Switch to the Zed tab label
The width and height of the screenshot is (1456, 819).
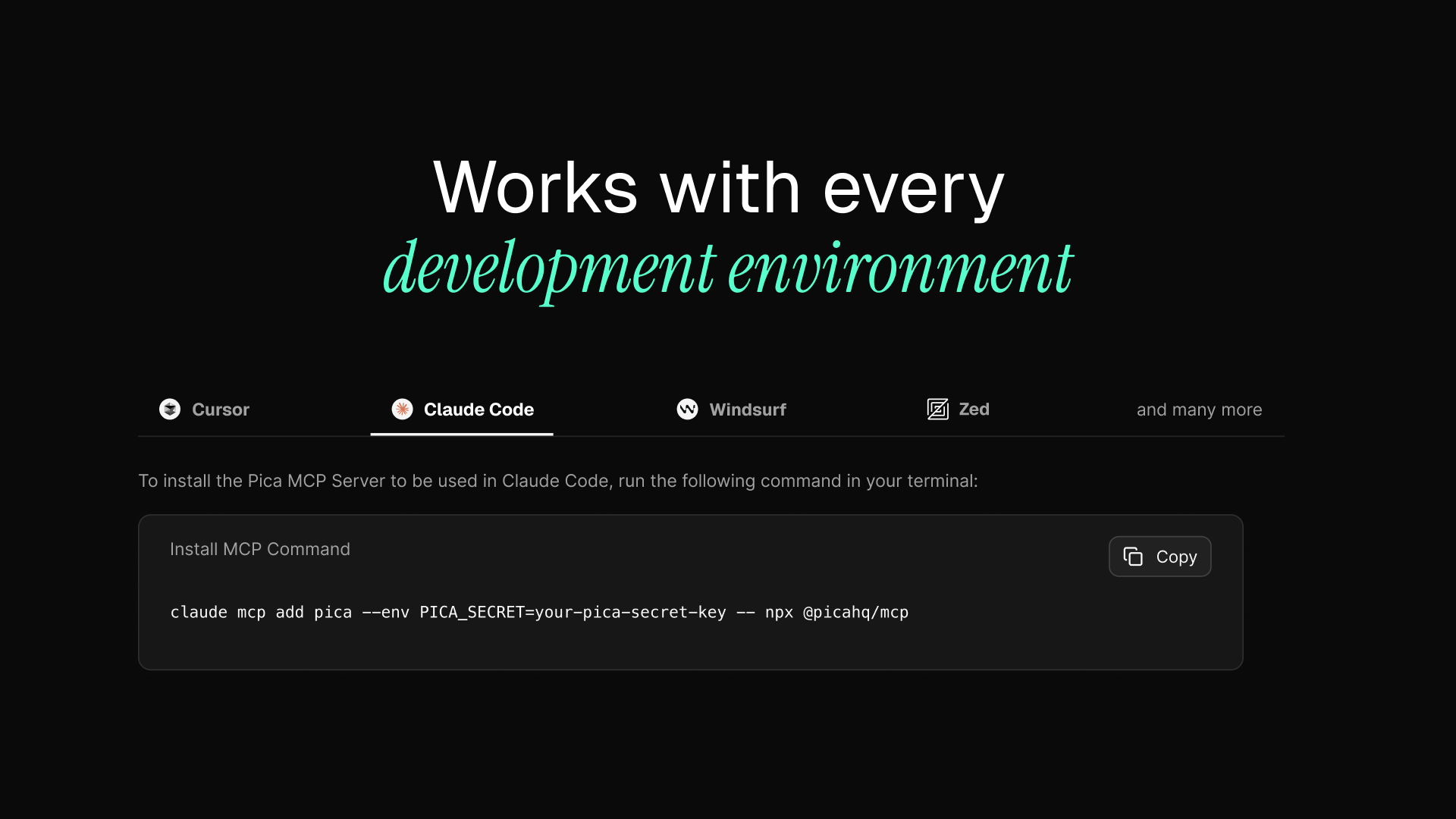[974, 409]
